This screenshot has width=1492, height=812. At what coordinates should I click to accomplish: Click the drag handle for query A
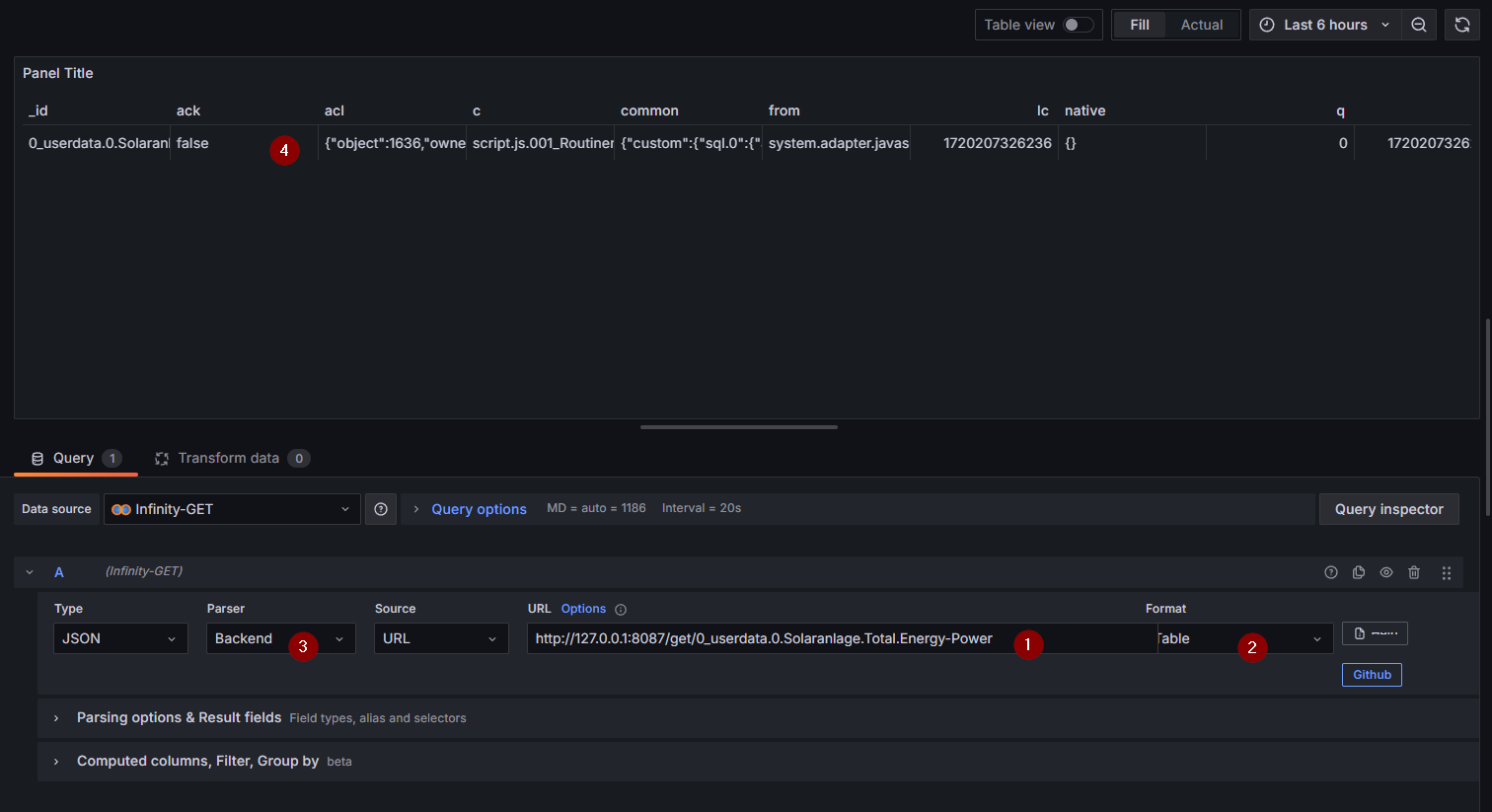coord(1446,572)
